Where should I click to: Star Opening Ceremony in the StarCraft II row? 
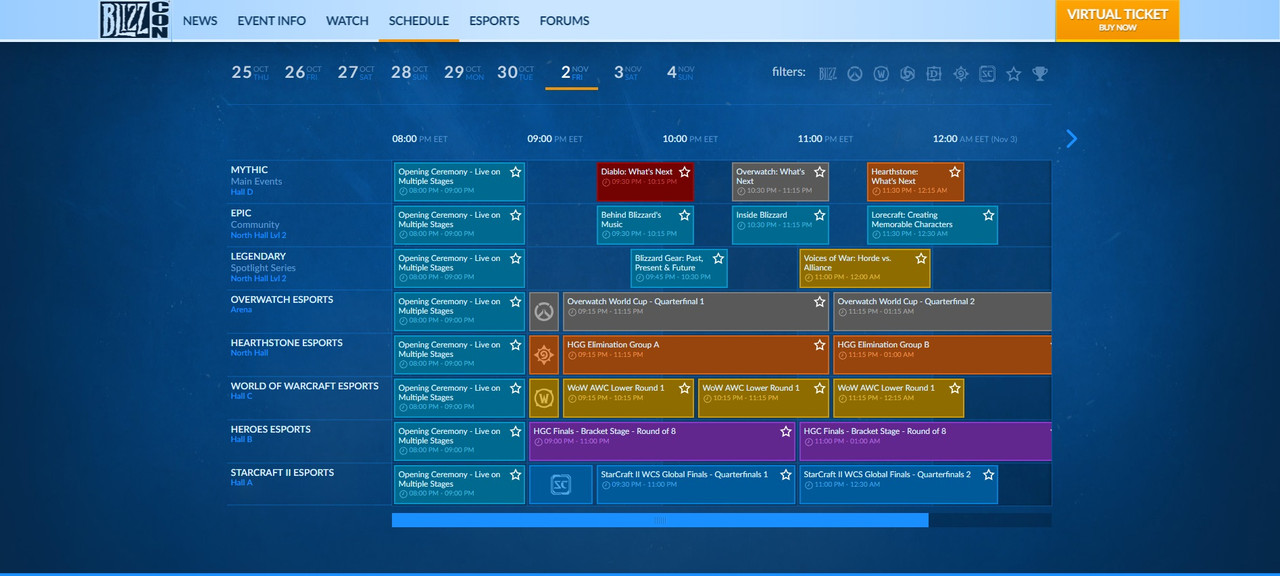(x=515, y=474)
